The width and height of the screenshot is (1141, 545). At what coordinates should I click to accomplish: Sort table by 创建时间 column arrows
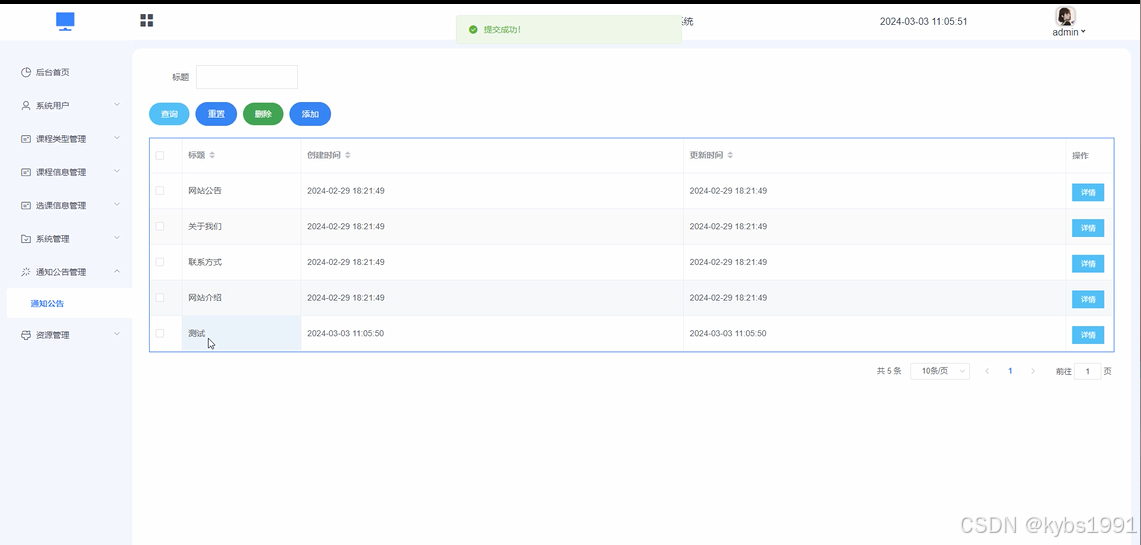348,156
